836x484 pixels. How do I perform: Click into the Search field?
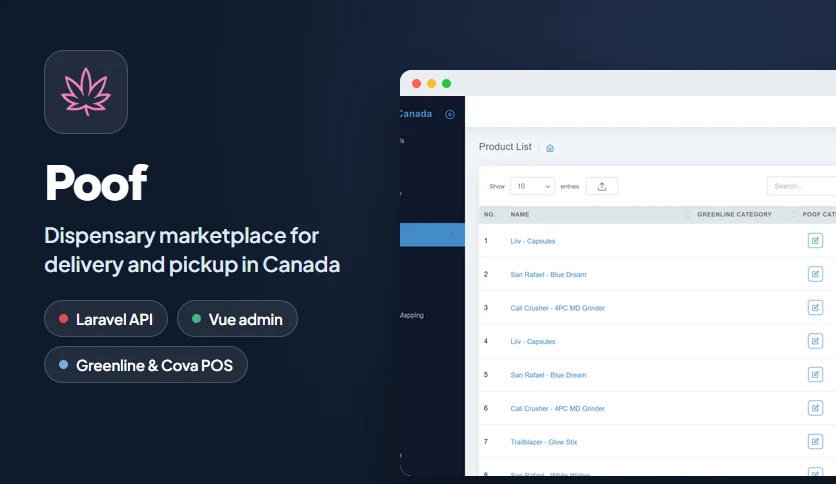tap(801, 186)
